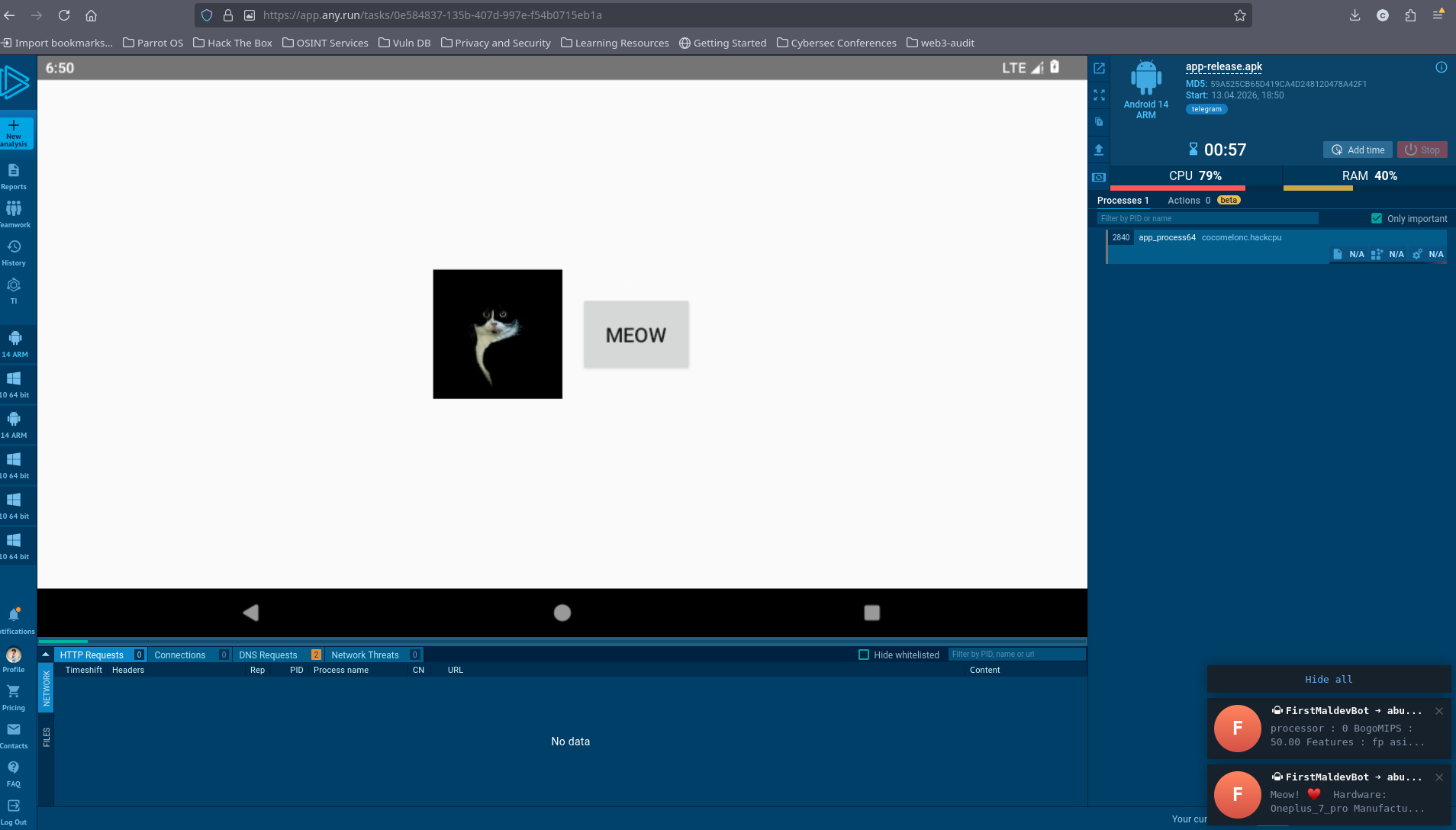Expand the cocomelonc.hackcpu process row
The height and width of the screenshot is (830, 1456).
coord(1241,238)
